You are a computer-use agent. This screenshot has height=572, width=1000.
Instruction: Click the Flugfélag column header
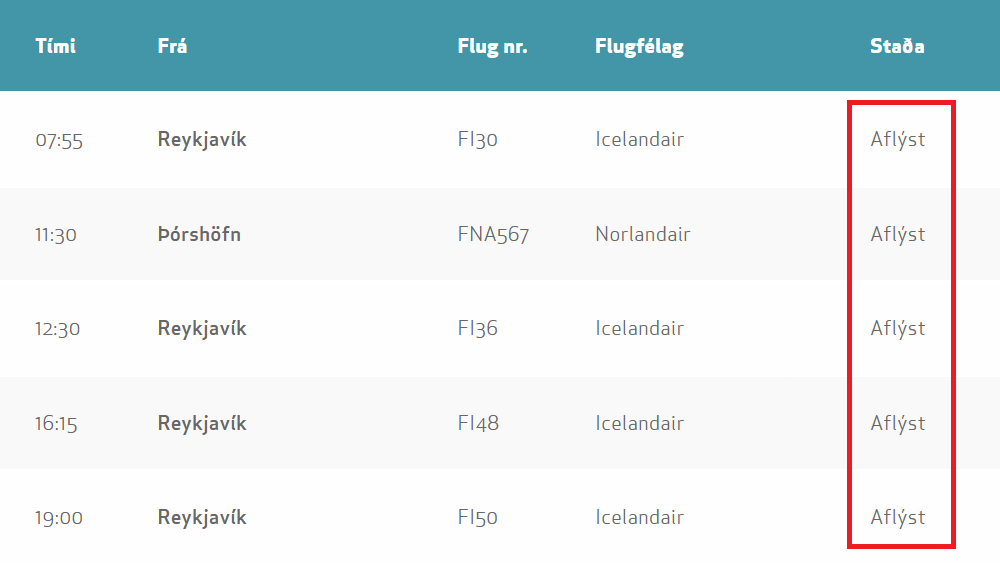coord(639,47)
